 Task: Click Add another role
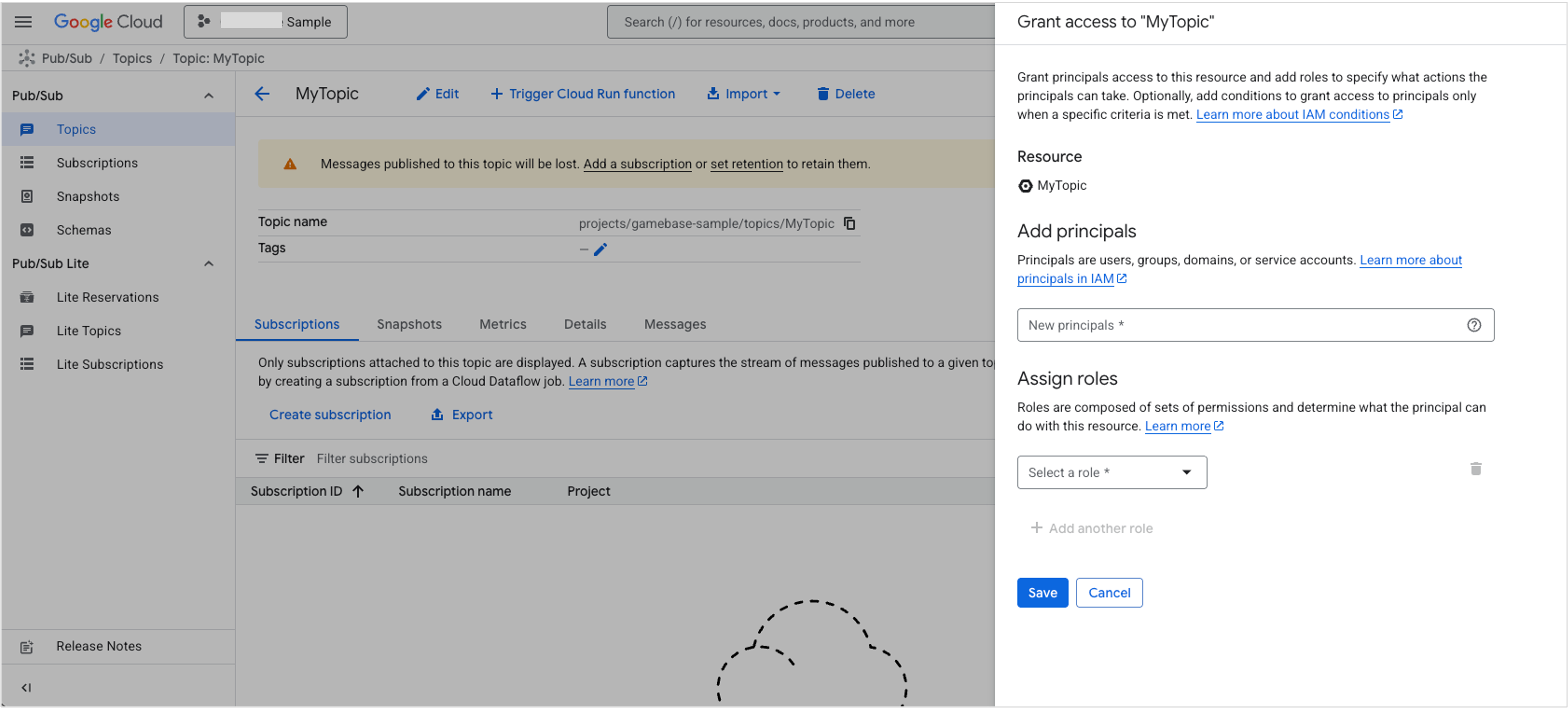coord(1091,529)
